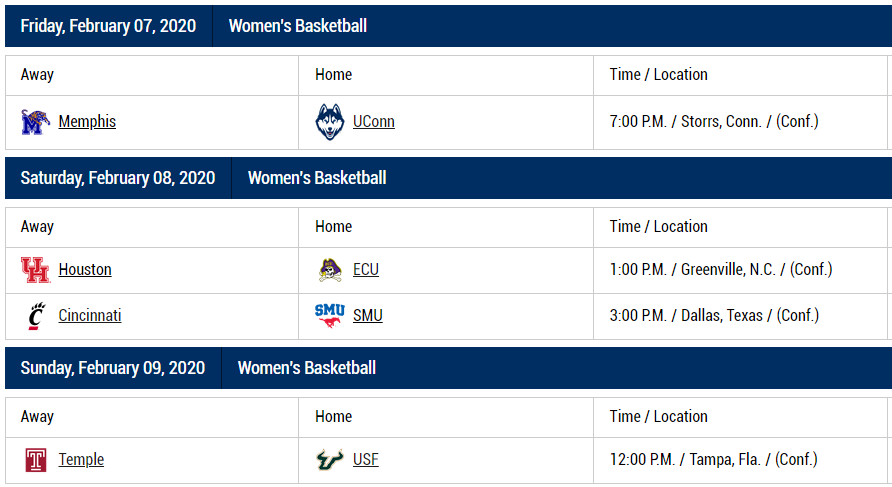Click the 7:00 P.M. Storrs, Conn. game details
892x487 pixels.
(x=714, y=122)
